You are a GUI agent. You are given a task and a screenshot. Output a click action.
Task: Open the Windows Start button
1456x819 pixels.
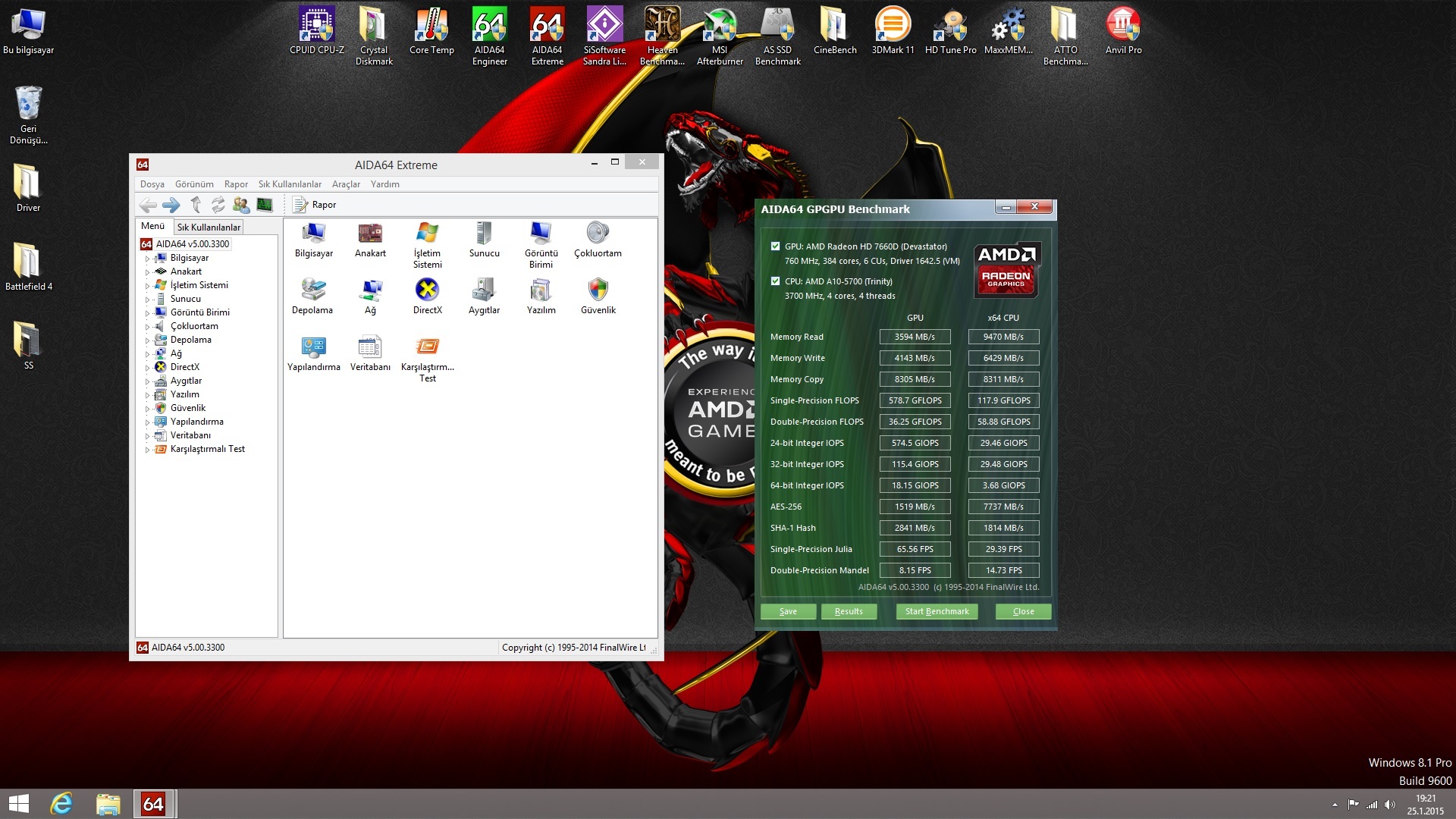click(x=18, y=804)
